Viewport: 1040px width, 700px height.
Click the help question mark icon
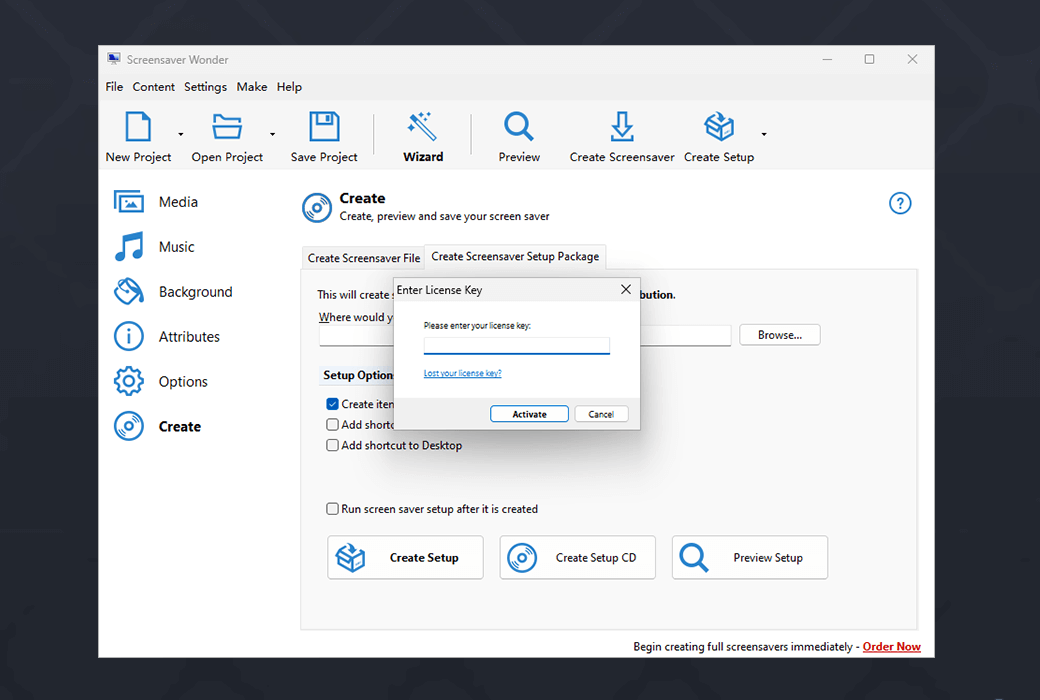[900, 203]
